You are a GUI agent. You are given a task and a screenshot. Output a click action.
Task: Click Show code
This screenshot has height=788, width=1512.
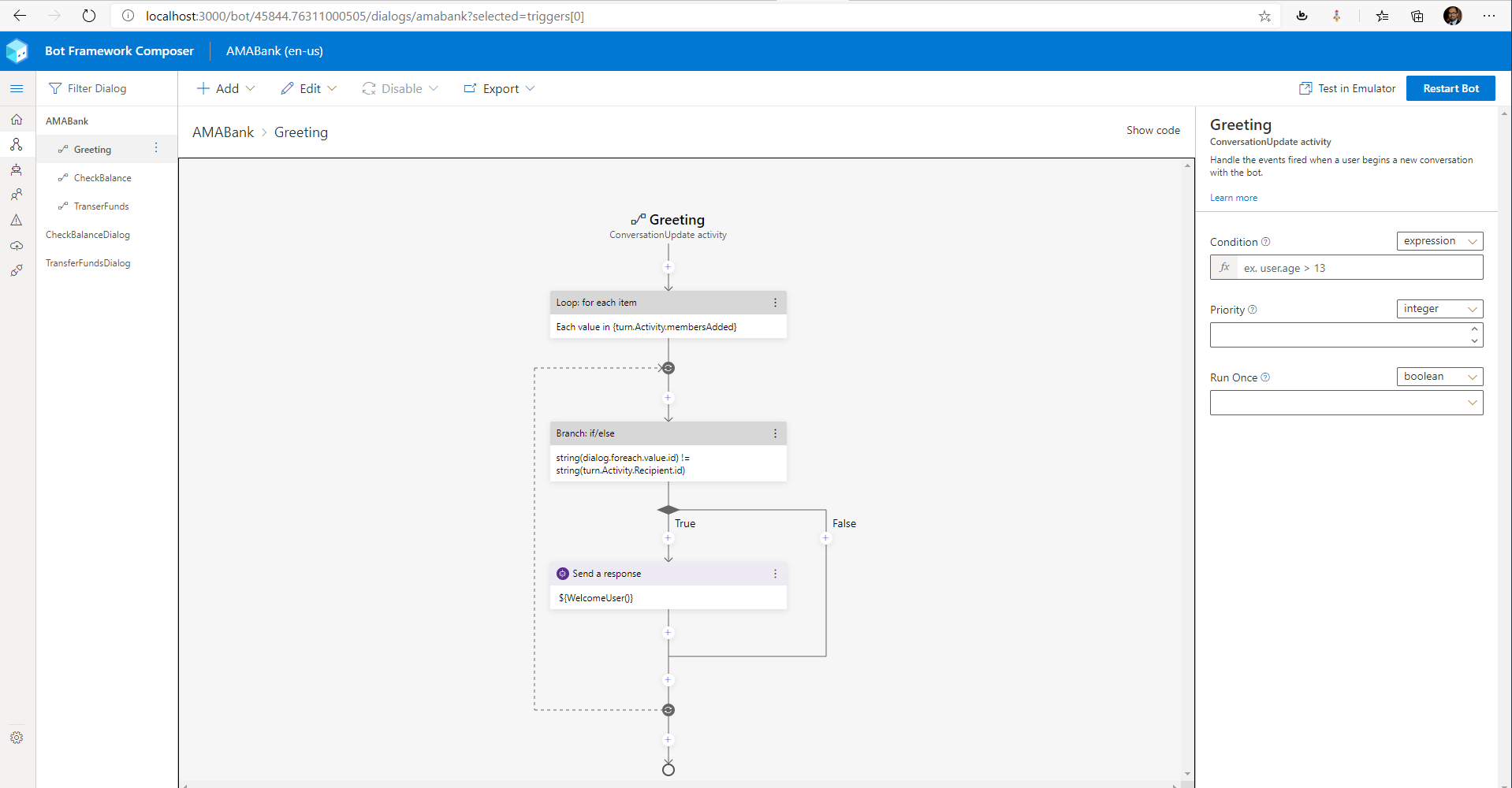pyautogui.click(x=1153, y=131)
